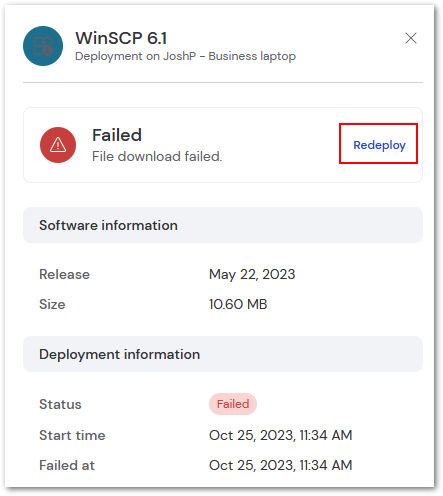443x496 pixels.
Task: Click the May 22, 2023 release date
Action: [x=252, y=274]
